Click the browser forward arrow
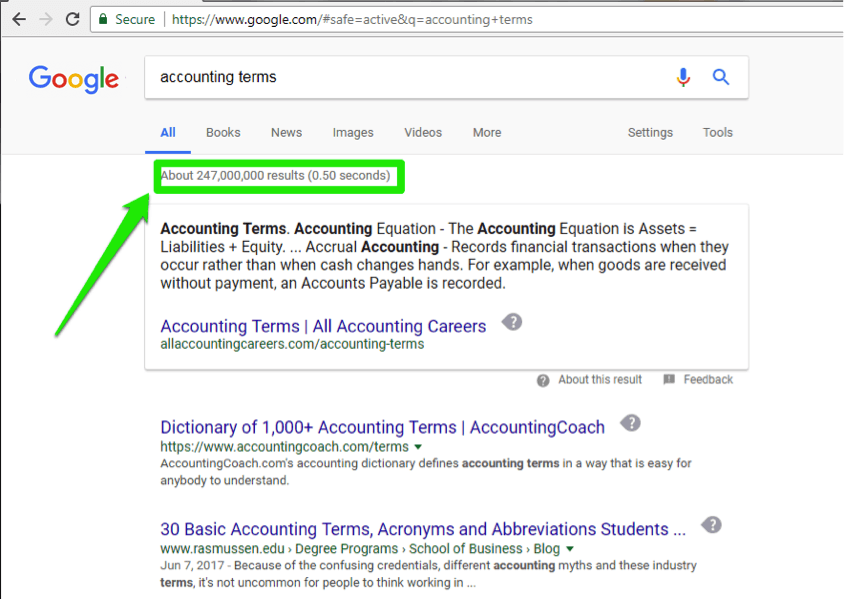The height and width of the screenshot is (600, 844). pyautogui.click(x=45, y=19)
